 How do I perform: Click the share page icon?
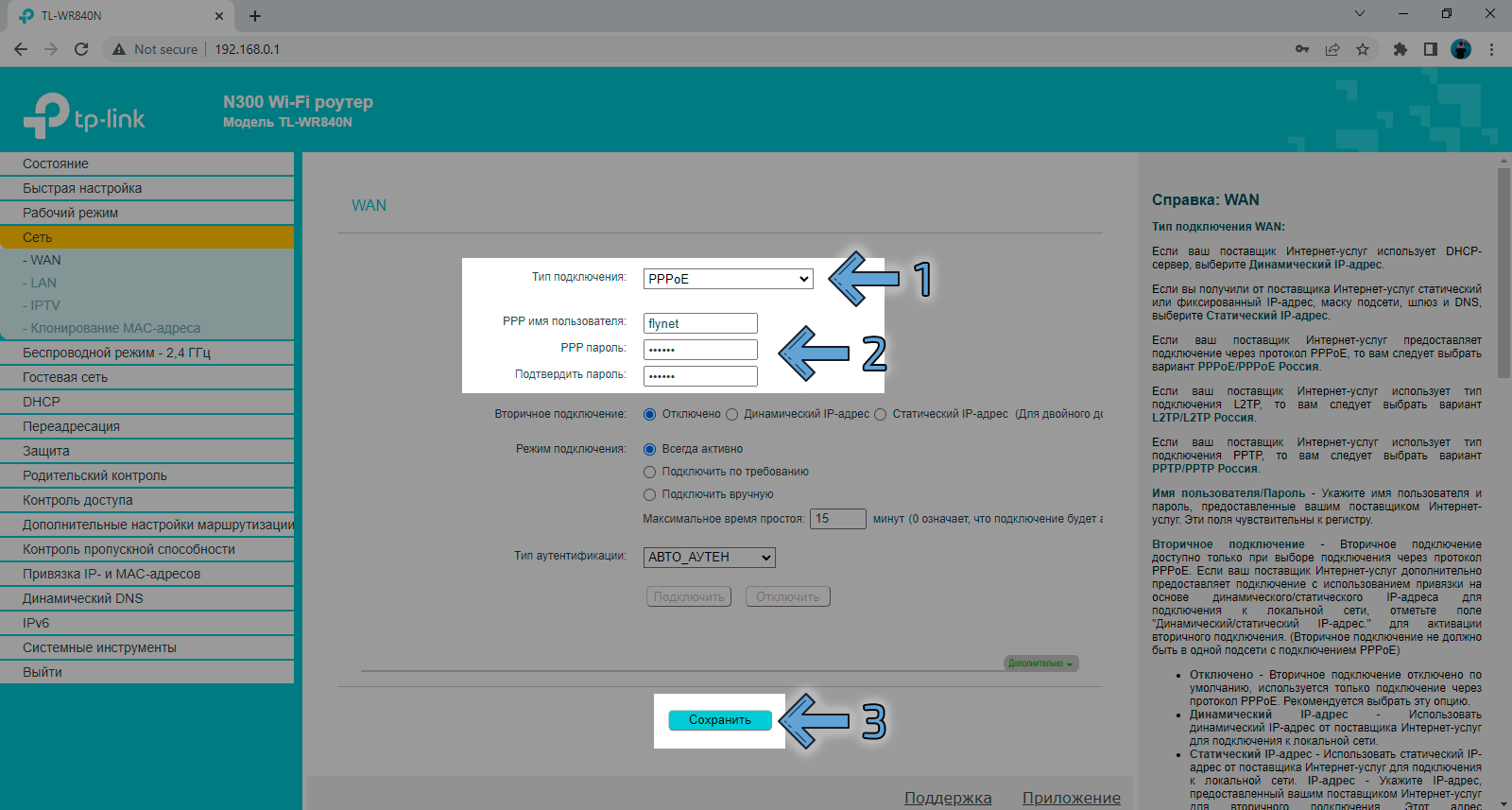click(x=1332, y=49)
